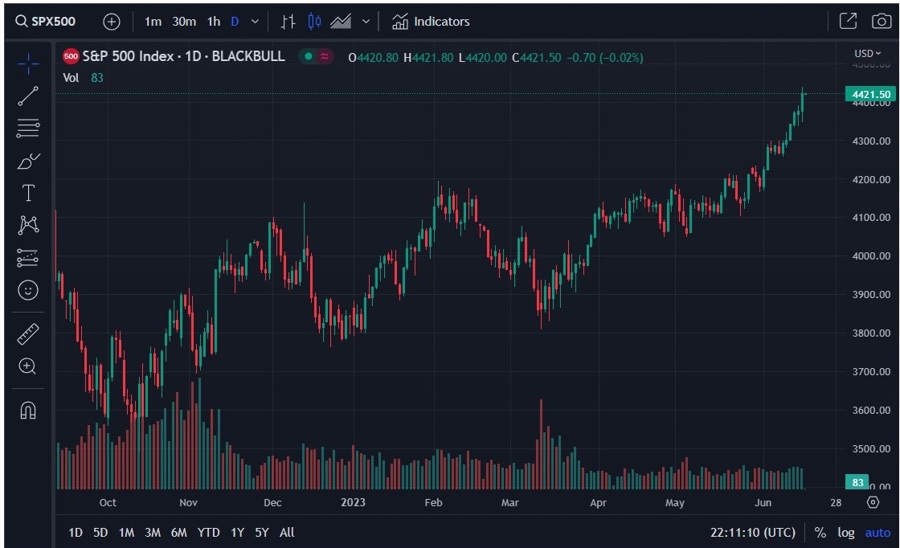The height and width of the screenshot is (548, 900).
Task: Expand the timeframe interval dropdown arrow
Action: tap(255, 21)
